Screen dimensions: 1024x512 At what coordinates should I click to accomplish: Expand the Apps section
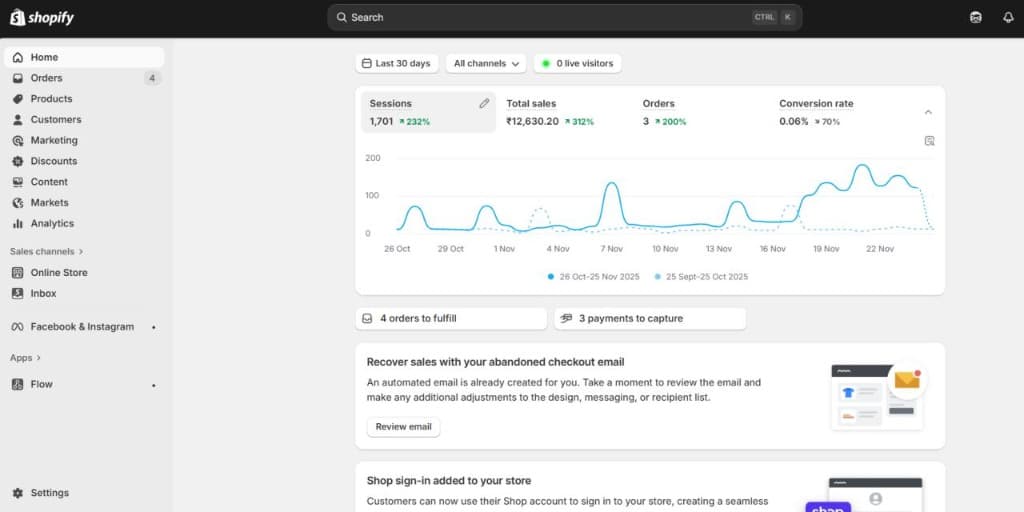(25, 358)
